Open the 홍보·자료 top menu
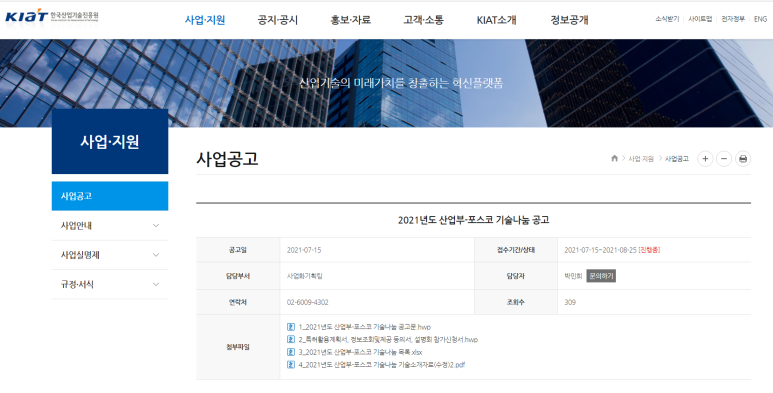Image resolution: width=773 pixels, height=393 pixels. pos(351,20)
